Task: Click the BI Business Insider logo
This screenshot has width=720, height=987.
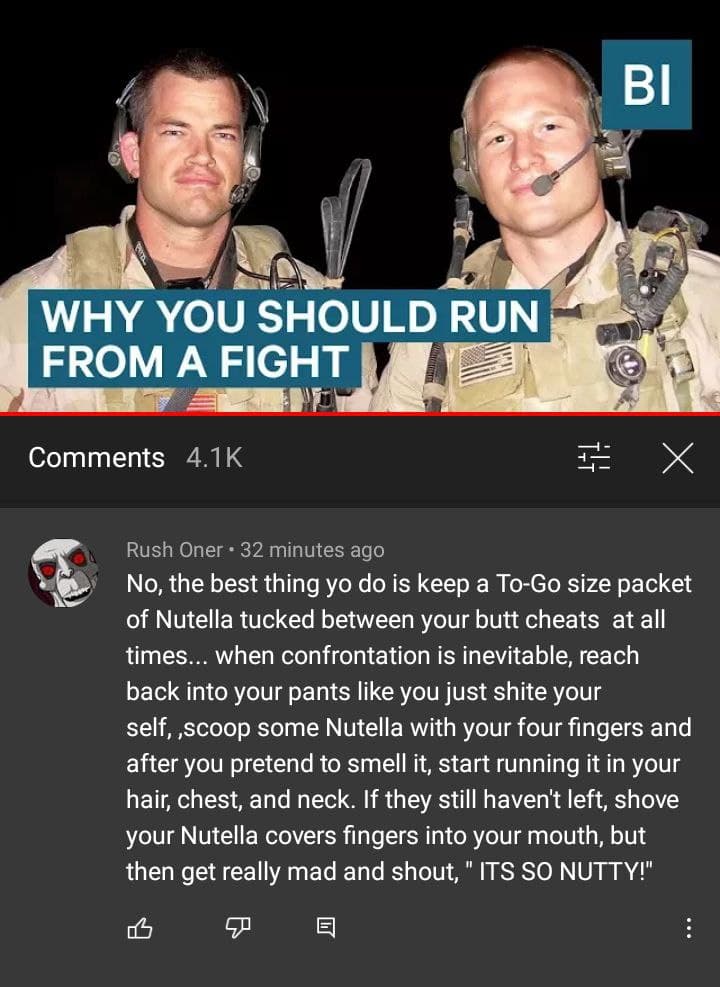Action: (647, 84)
